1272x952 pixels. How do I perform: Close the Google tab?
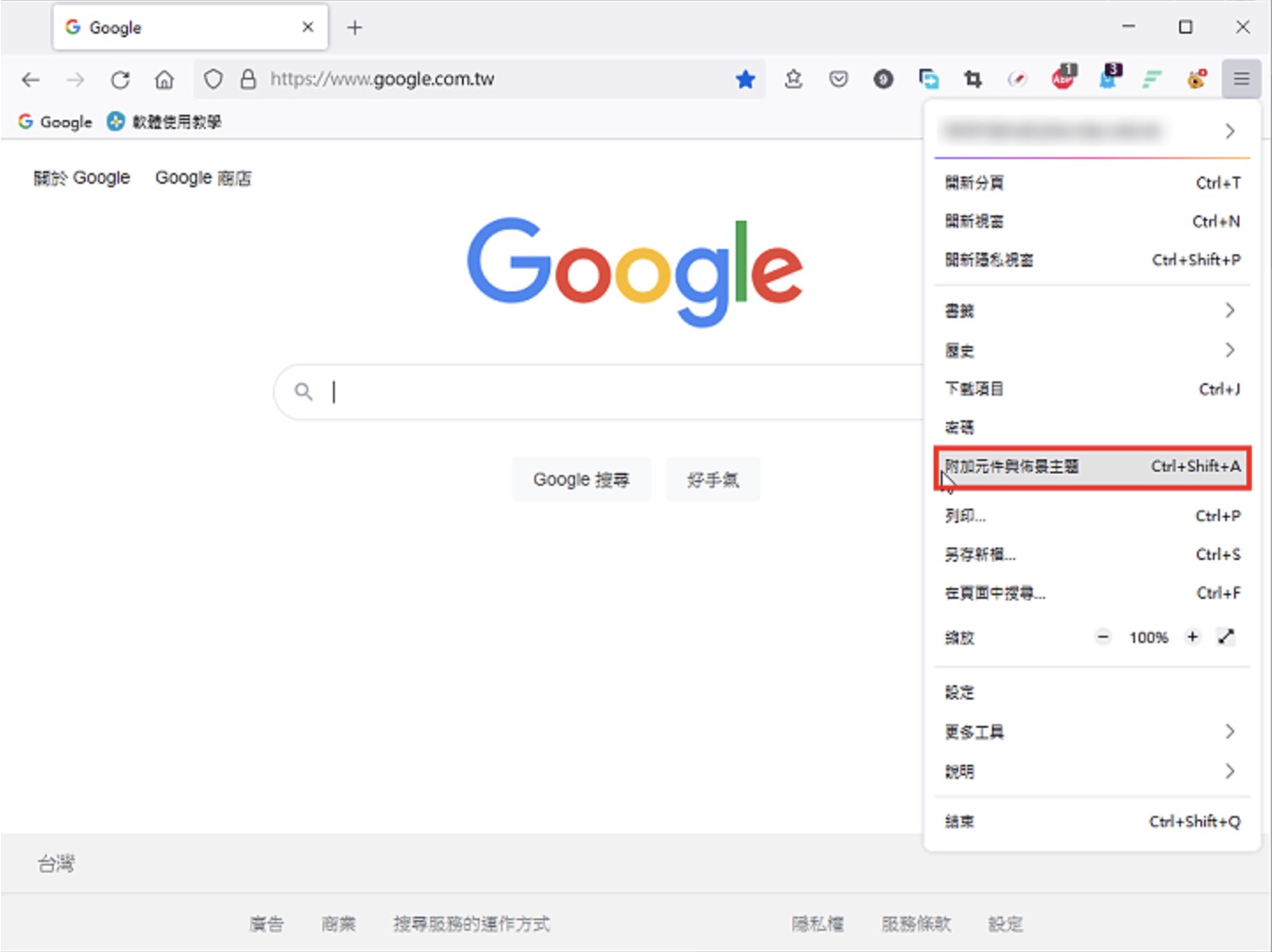tap(307, 27)
